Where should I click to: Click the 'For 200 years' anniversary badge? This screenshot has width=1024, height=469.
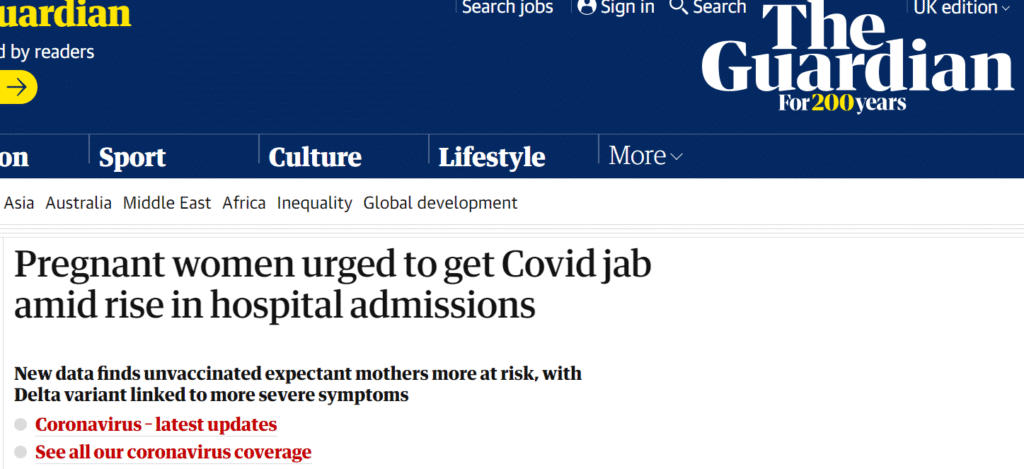click(x=844, y=103)
